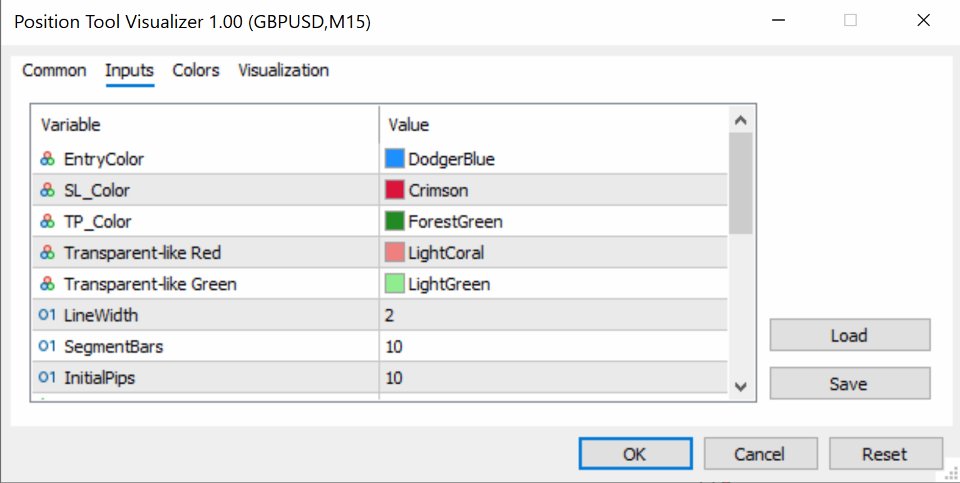Open the Colors tab
The height and width of the screenshot is (483, 960).
[196, 70]
